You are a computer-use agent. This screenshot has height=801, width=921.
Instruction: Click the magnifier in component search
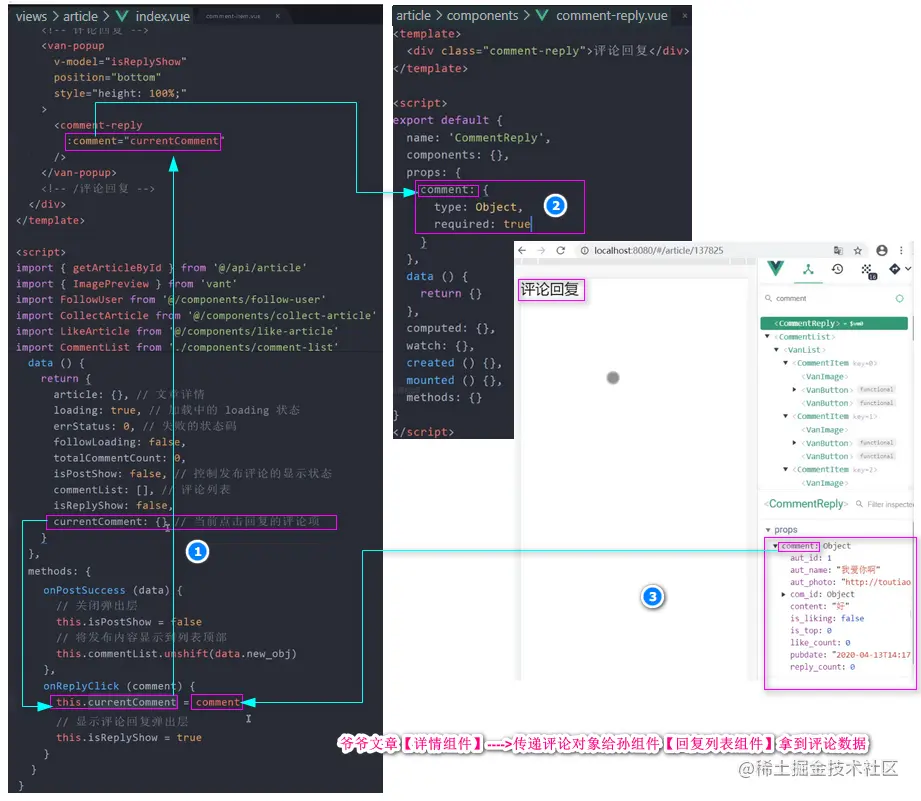pos(768,298)
